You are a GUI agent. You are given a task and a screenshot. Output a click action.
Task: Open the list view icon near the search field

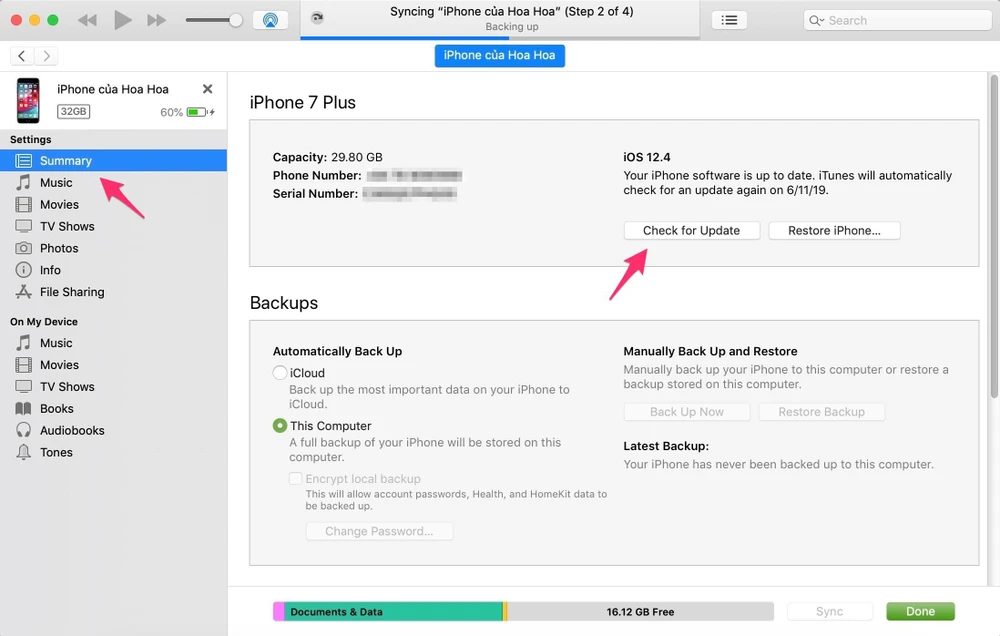(729, 20)
